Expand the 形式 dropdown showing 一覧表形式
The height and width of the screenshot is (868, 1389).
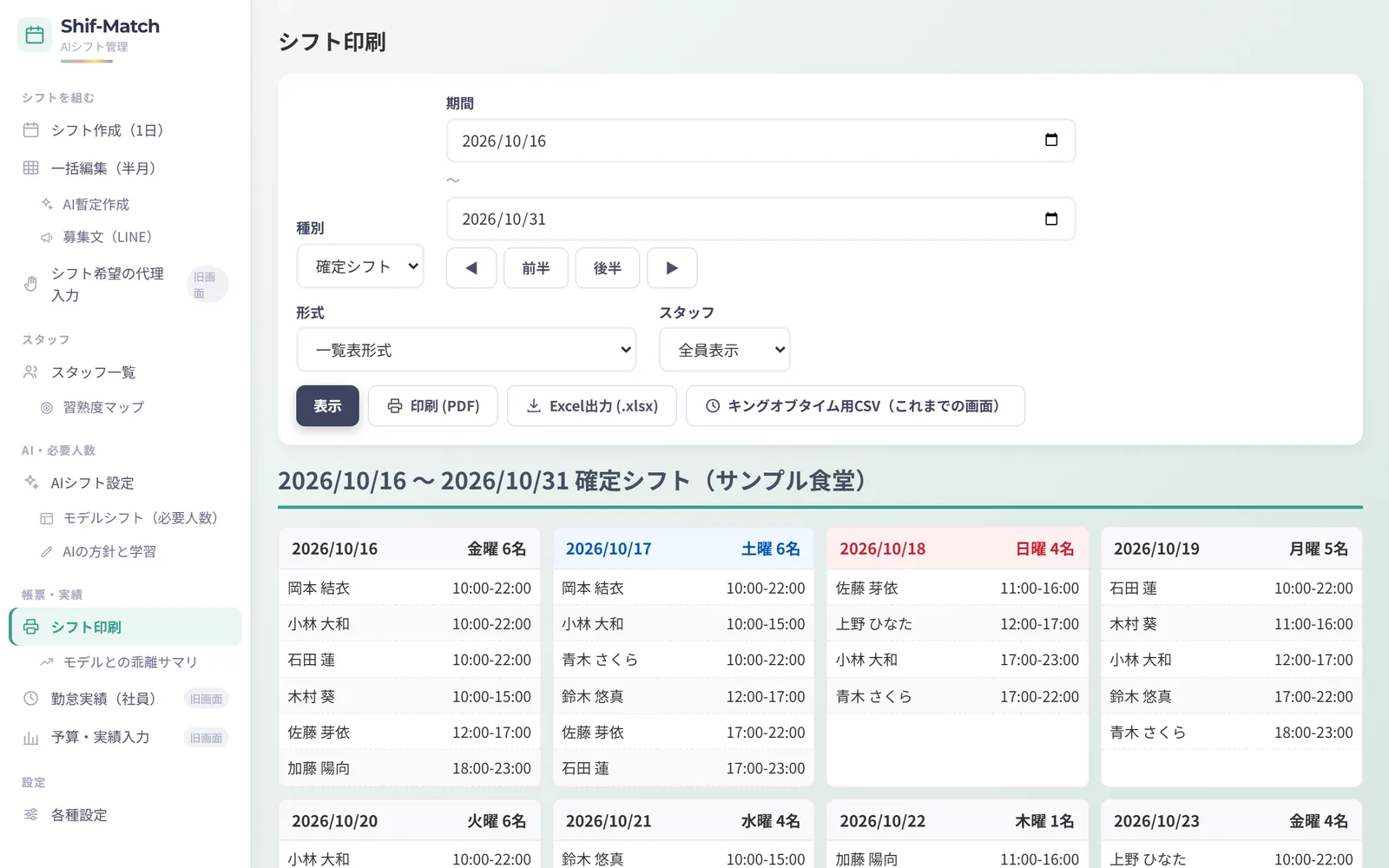point(466,350)
